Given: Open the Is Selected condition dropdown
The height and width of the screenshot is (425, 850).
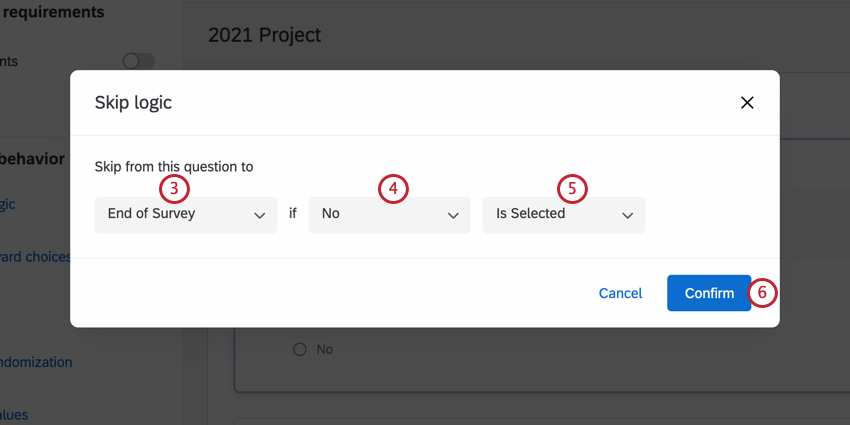Looking at the screenshot, I should point(563,214).
